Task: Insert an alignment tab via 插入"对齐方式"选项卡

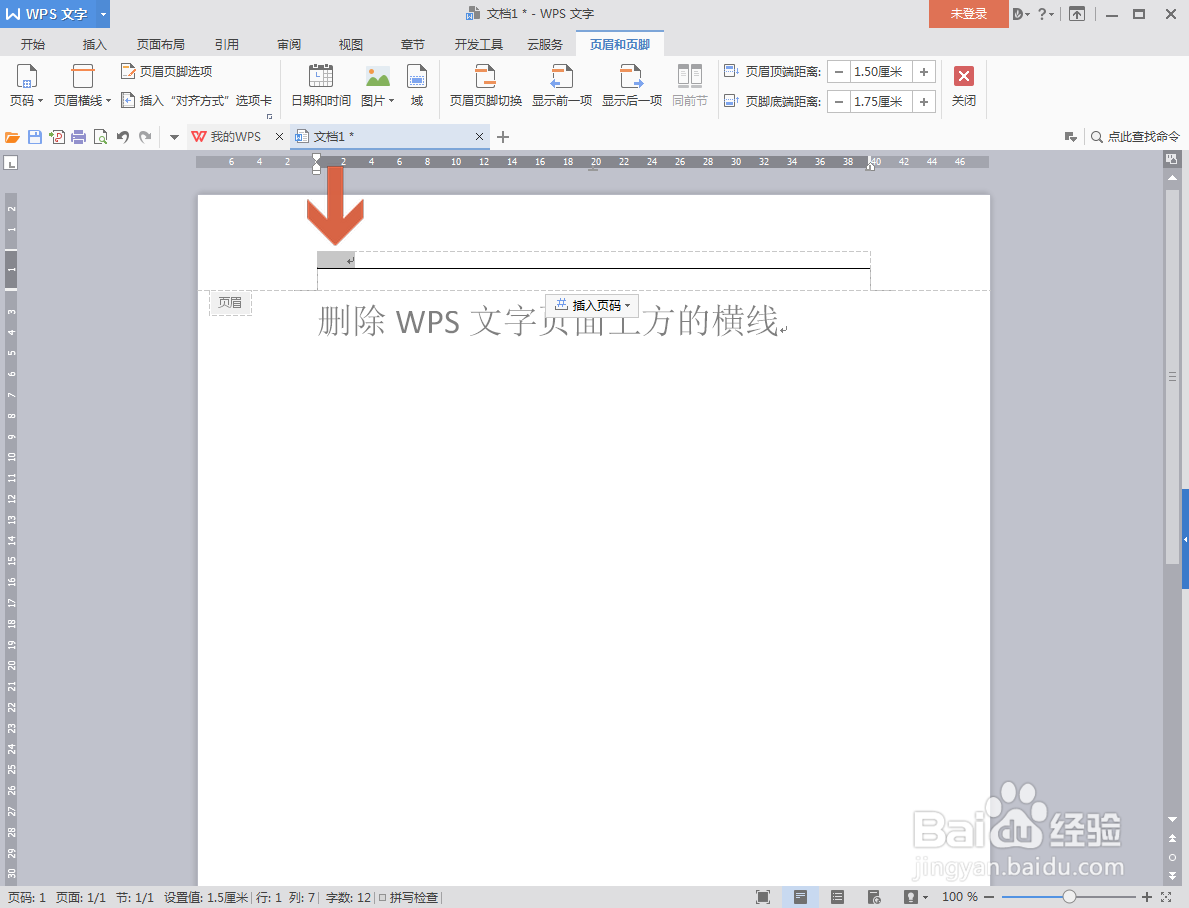Action: point(196,100)
